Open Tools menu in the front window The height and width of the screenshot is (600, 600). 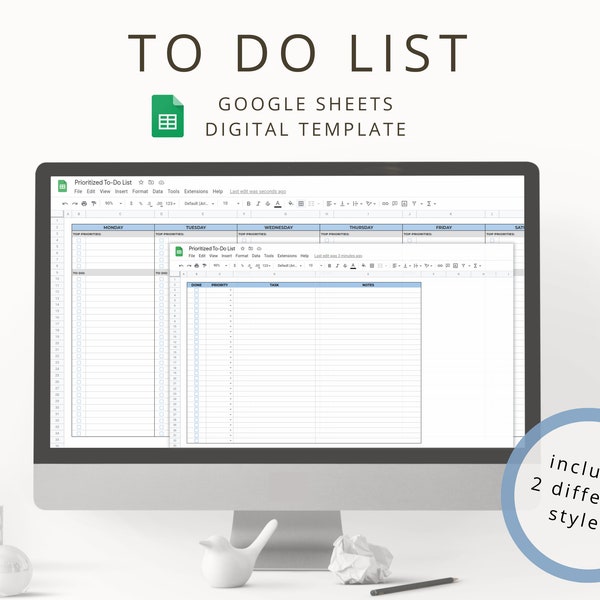pyautogui.click(x=269, y=256)
